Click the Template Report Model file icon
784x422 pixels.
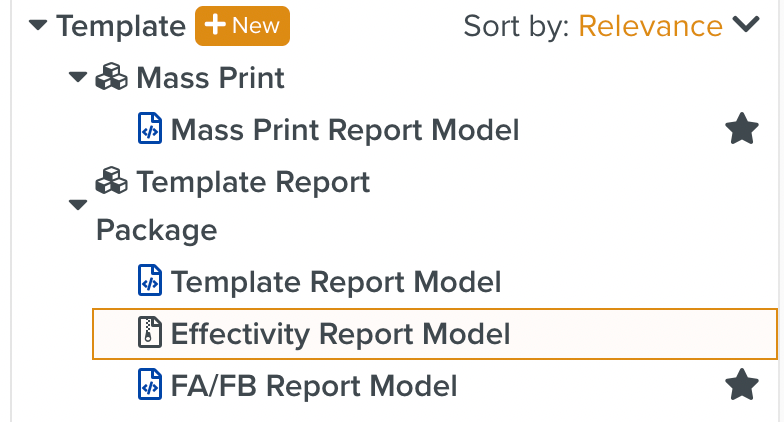pos(149,282)
